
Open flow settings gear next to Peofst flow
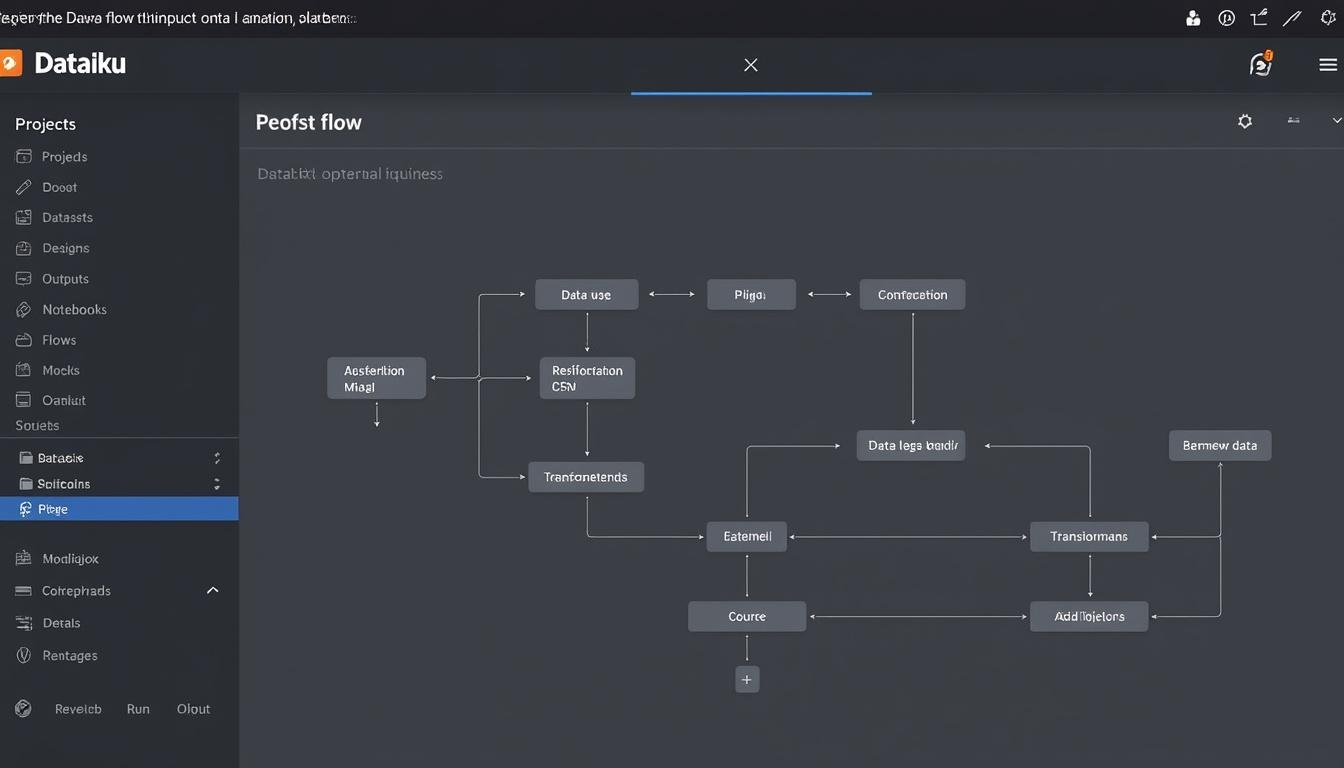[1245, 121]
